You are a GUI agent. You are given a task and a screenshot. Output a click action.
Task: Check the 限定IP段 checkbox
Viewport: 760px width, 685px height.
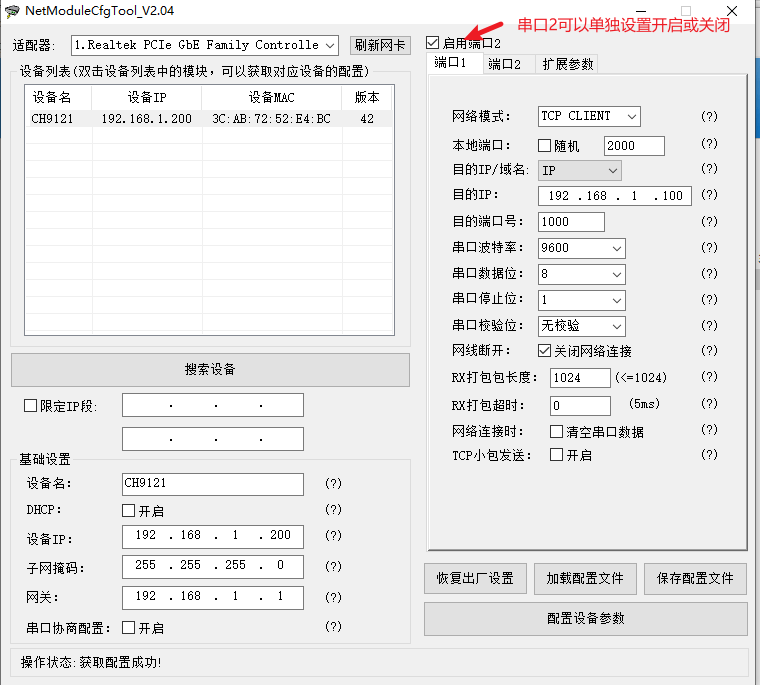(31, 405)
